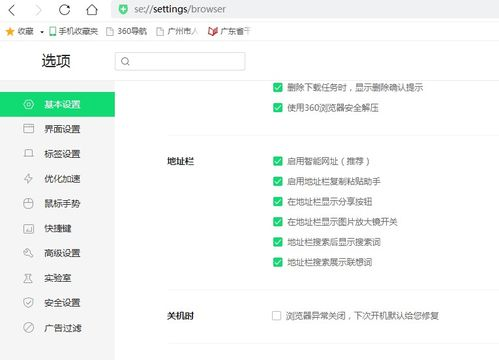The image size is (499, 360).
Task: Click the 鼠标手势 mouse icon
Action: tap(28, 203)
